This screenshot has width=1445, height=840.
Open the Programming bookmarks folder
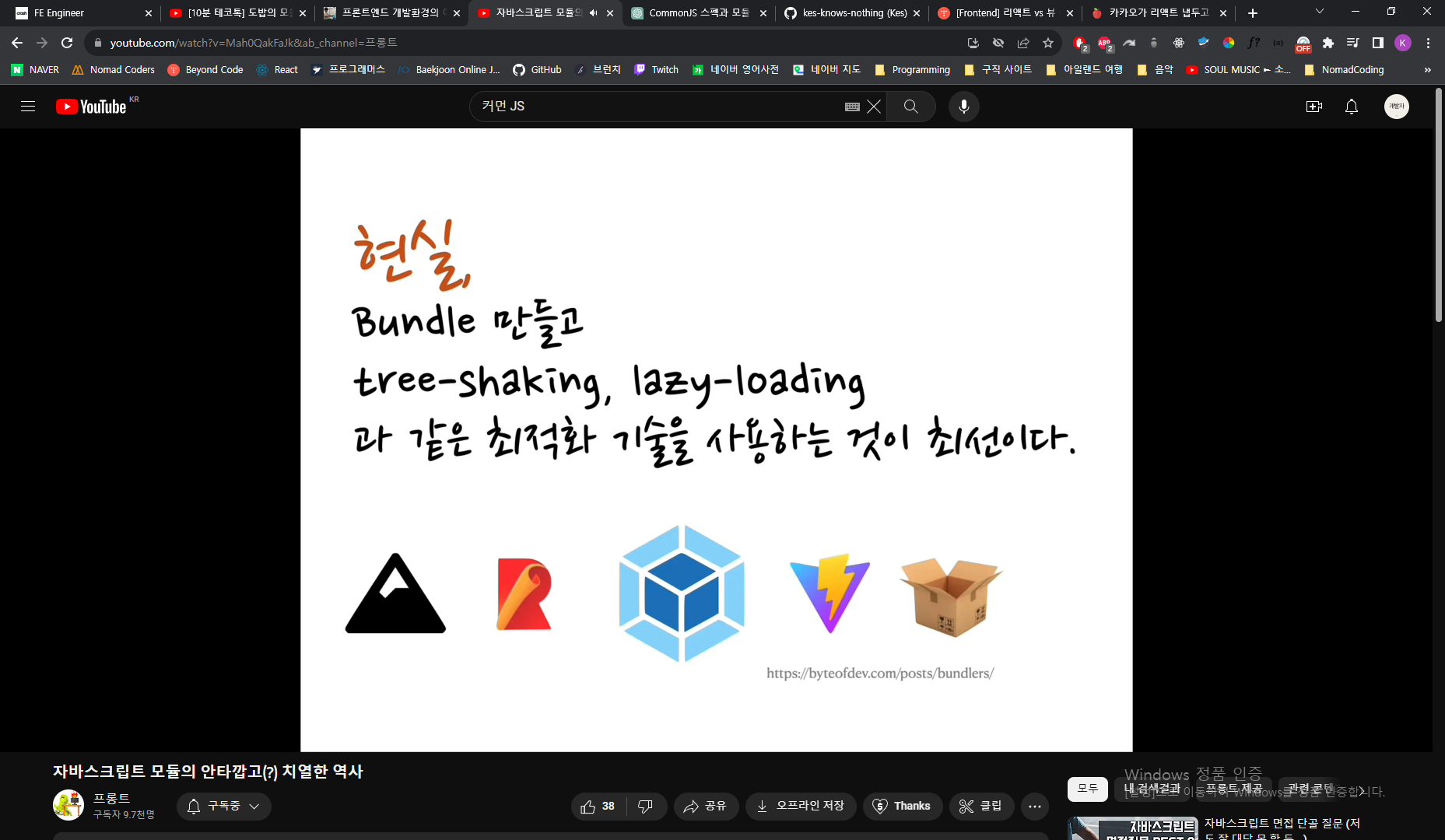913,70
